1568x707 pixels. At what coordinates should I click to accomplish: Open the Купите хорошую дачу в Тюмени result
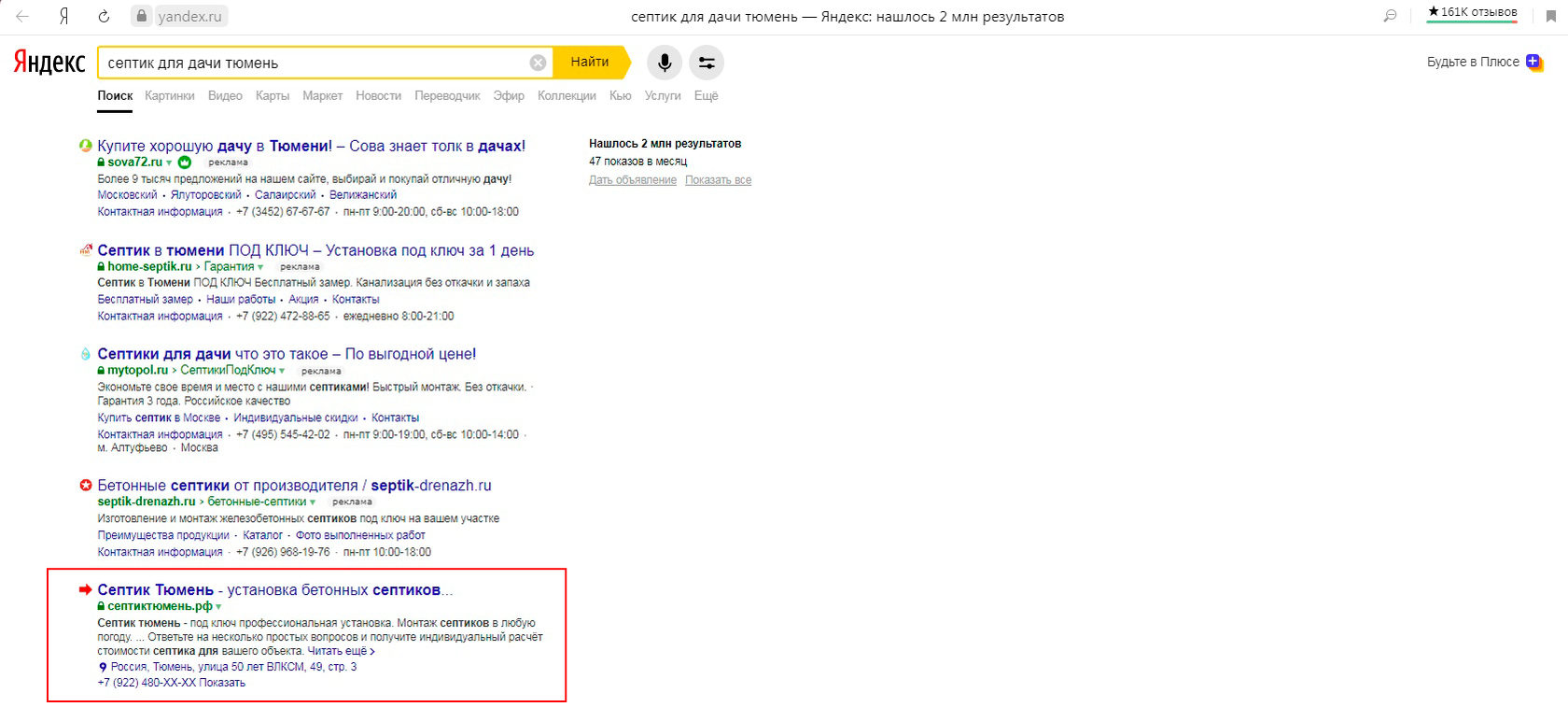[311, 146]
